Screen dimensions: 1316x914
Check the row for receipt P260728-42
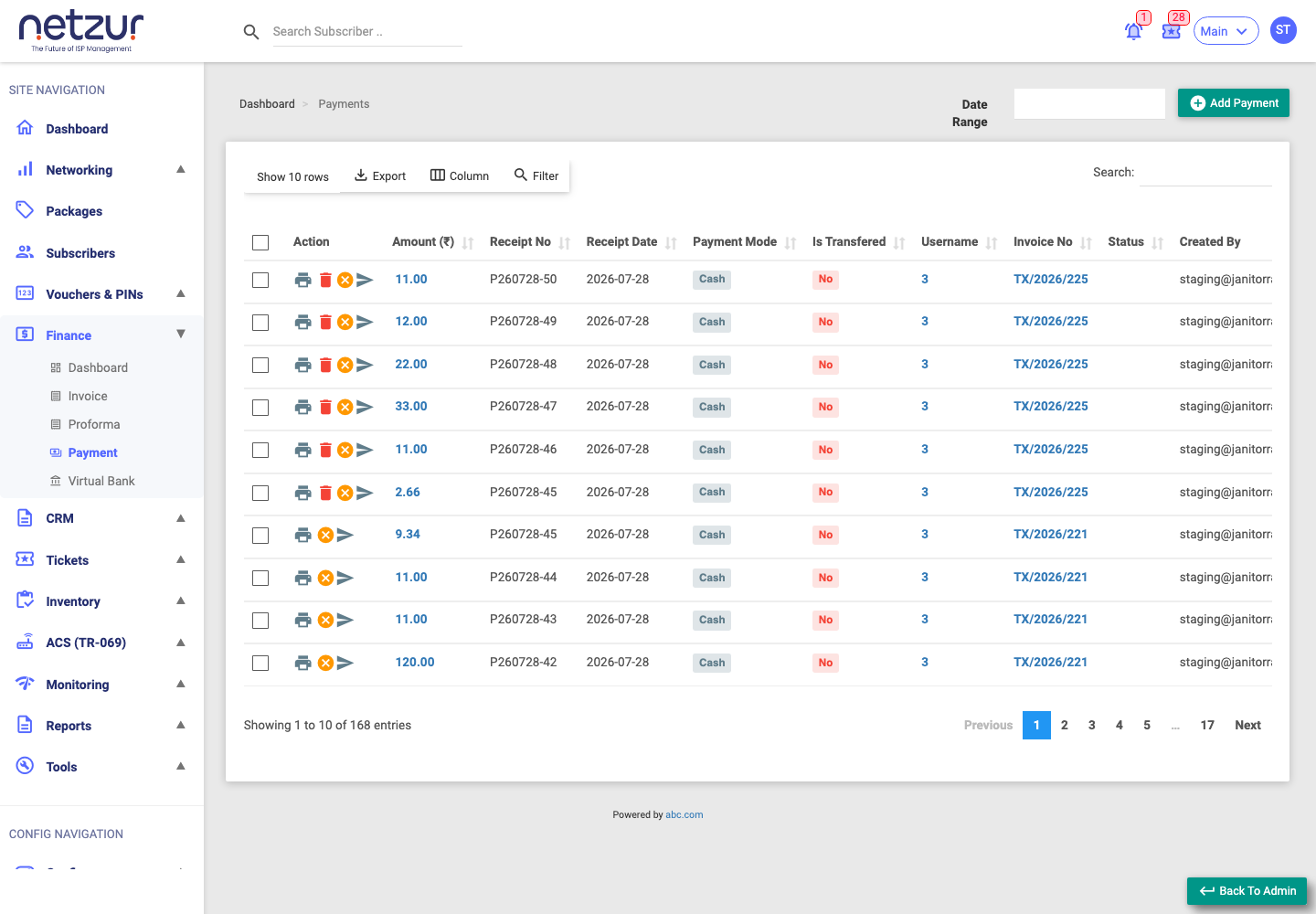(x=260, y=663)
